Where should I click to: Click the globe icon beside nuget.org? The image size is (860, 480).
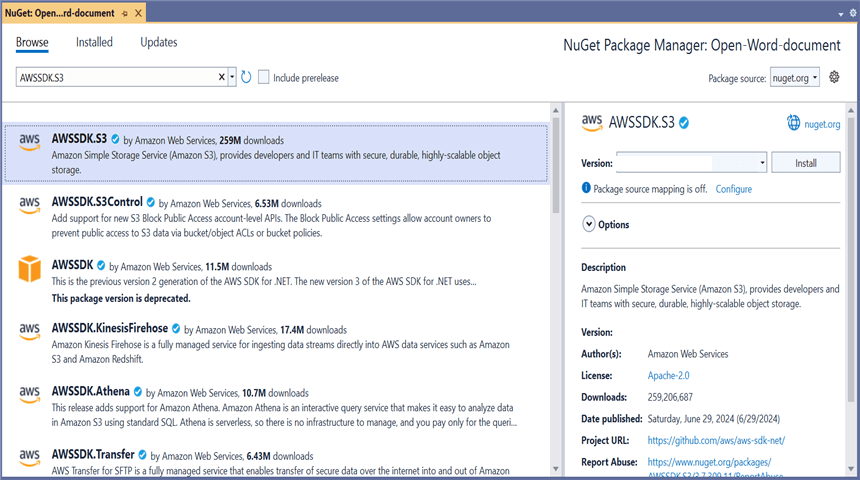point(793,123)
